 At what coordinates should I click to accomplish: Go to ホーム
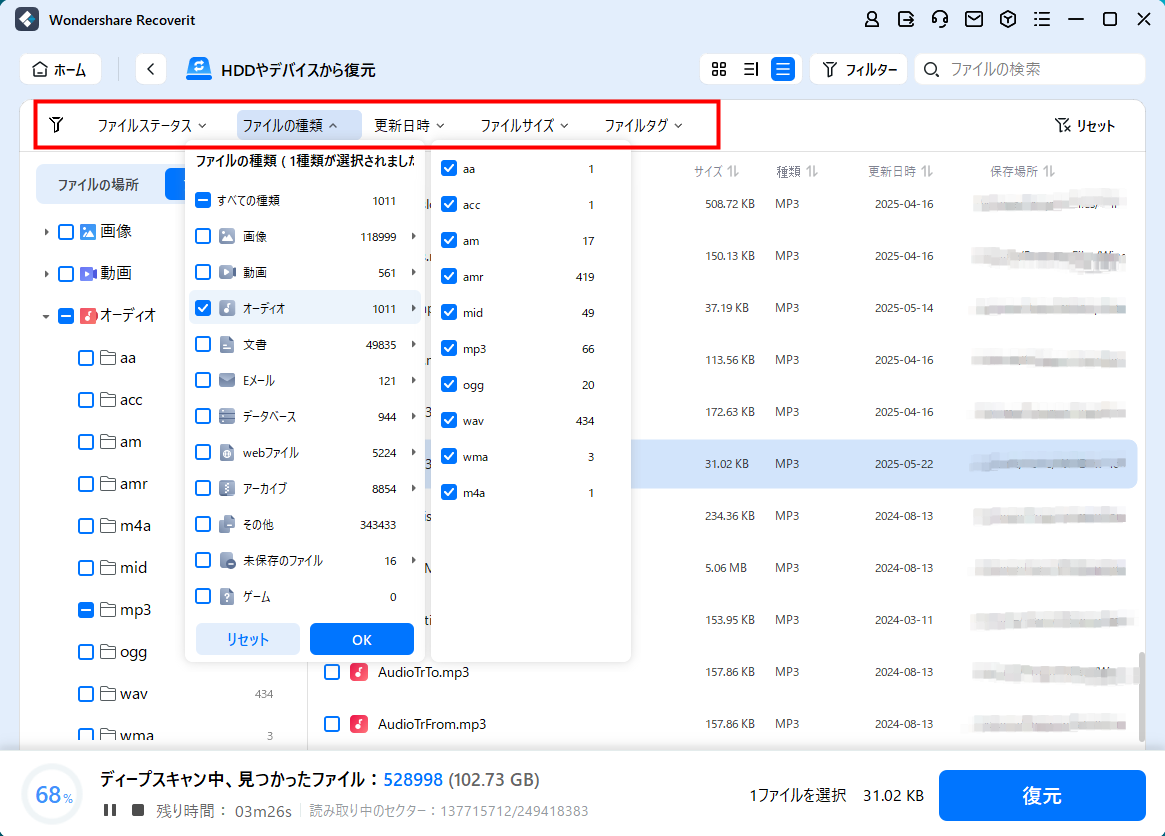pyautogui.click(x=60, y=69)
